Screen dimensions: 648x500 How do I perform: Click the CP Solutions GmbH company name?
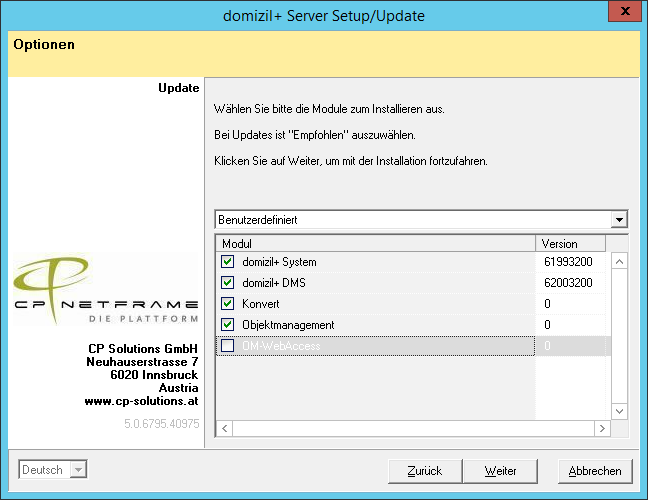pyautogui.click(x=143, y=349)
